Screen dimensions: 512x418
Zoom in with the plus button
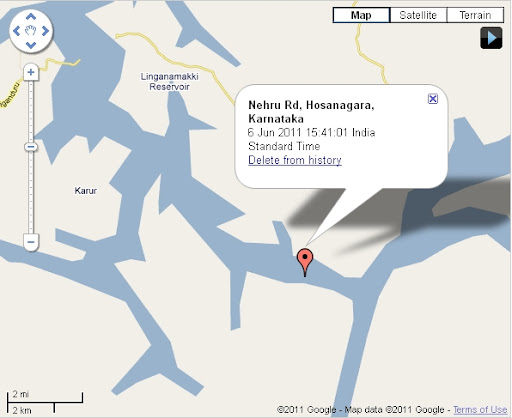pos(31,72)
